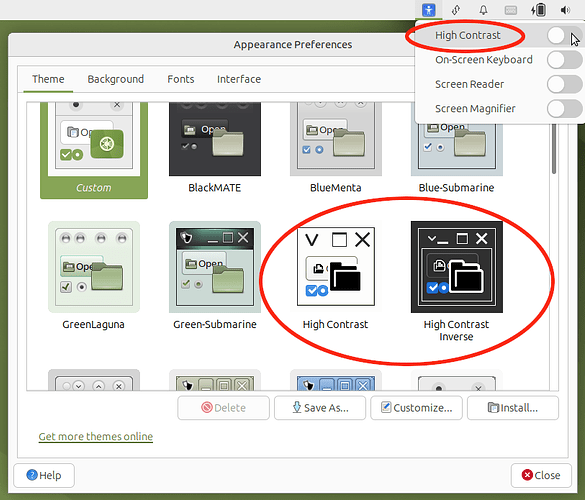Click the battery power indicator
The width and height of the screenshot is (585, 500).
(538, 10)
